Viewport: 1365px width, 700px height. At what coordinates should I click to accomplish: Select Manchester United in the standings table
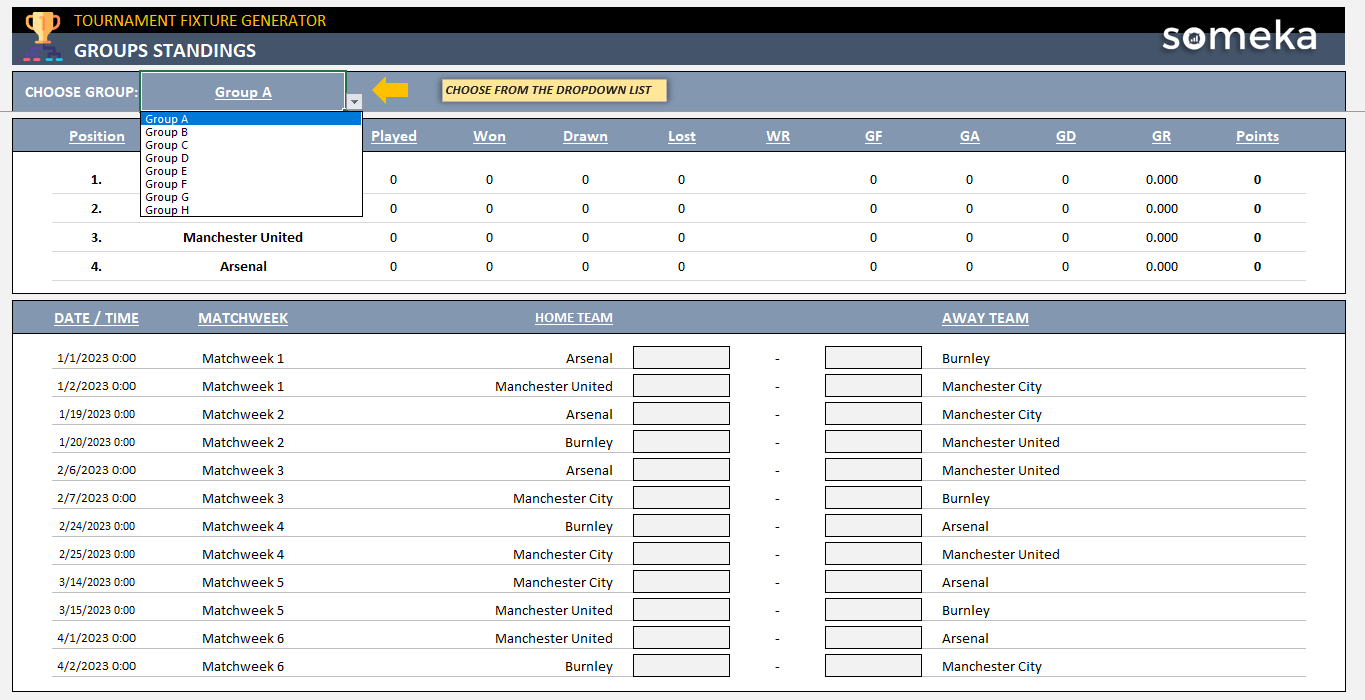pyautogui.click(x=242, y=237)
